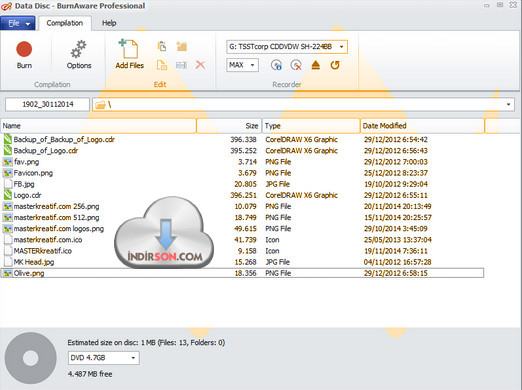Sort by the Name column header
This screenshot has height=390, width=522.
(98, 126)
